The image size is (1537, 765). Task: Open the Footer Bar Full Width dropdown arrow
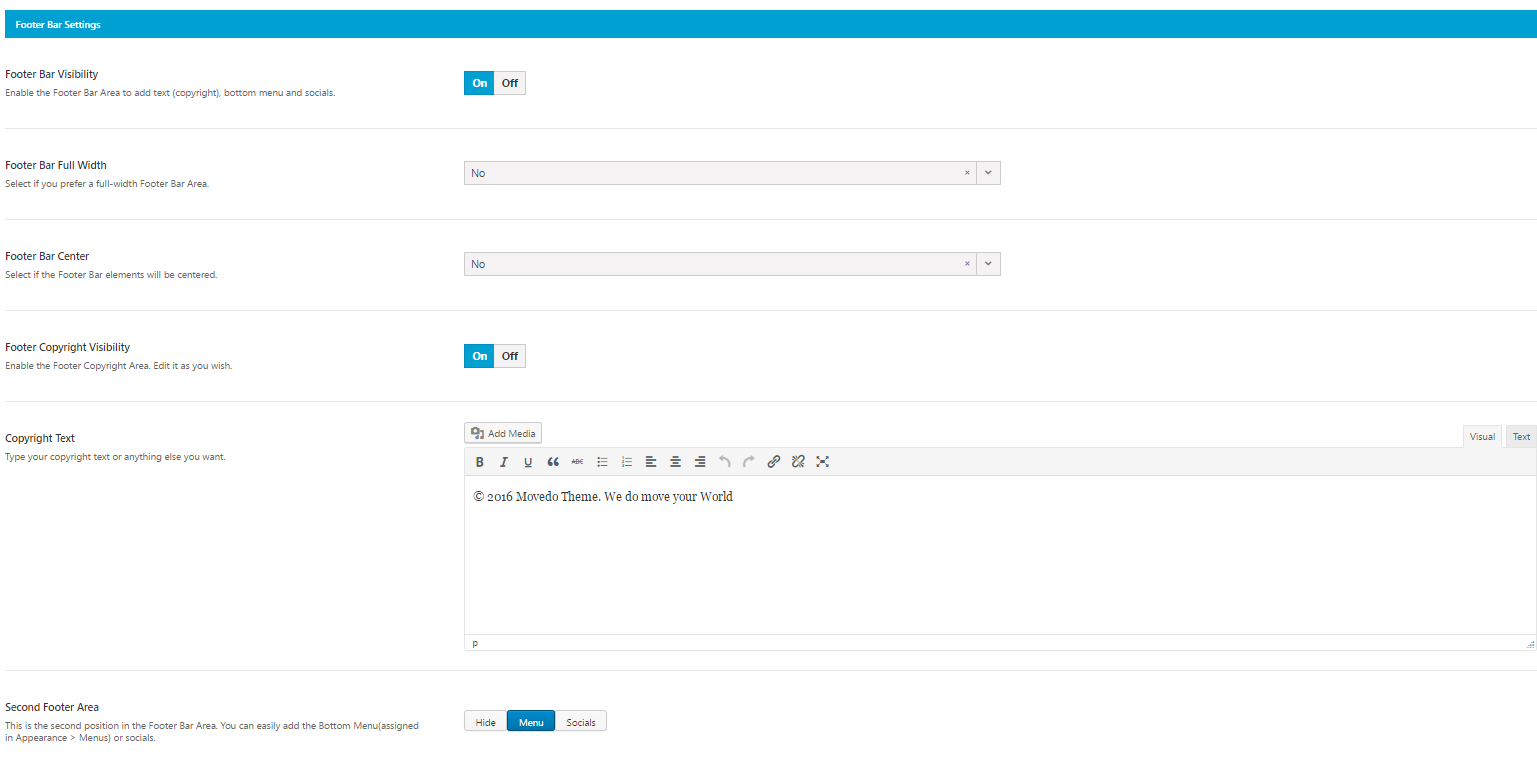pyautogui.click(x=988, y=173)
